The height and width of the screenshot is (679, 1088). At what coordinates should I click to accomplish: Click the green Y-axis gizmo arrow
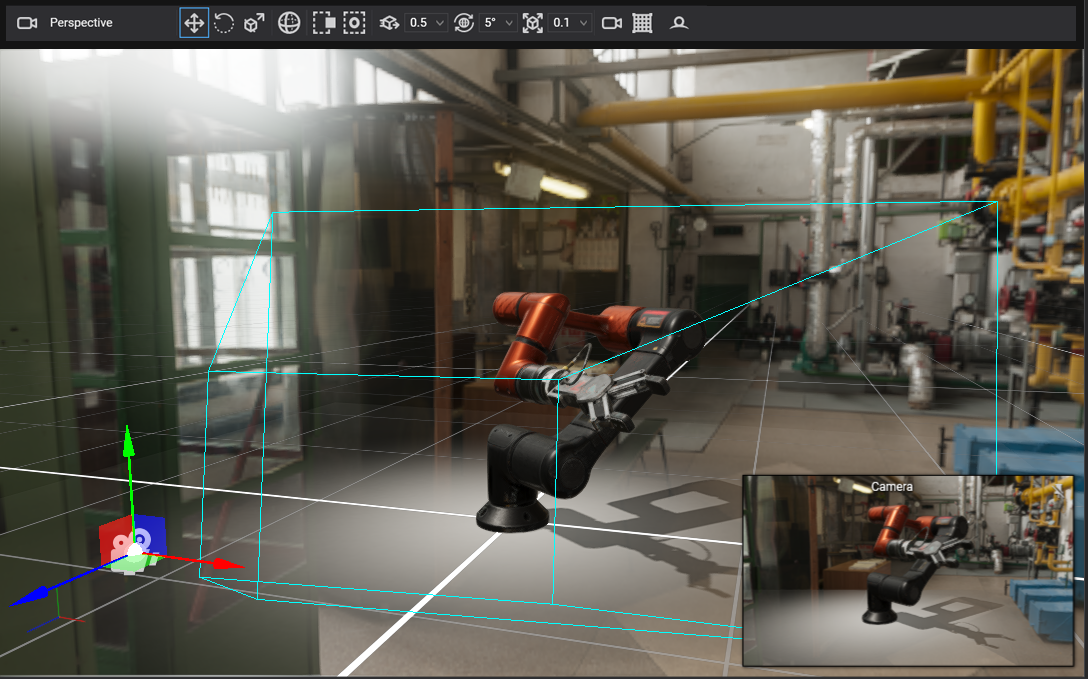128,444
